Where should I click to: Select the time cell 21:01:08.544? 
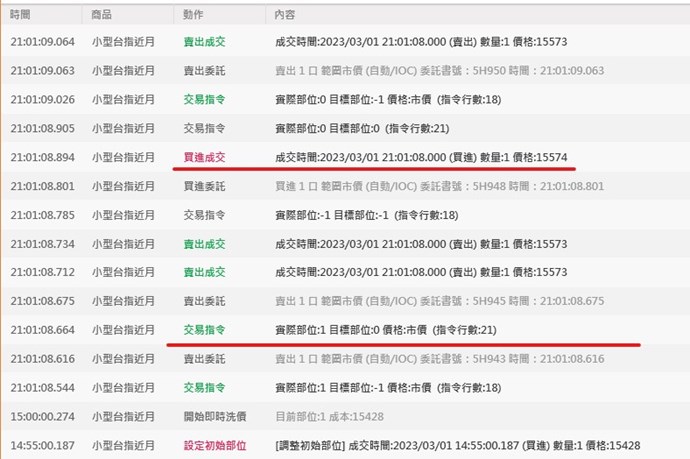[43, 388]
